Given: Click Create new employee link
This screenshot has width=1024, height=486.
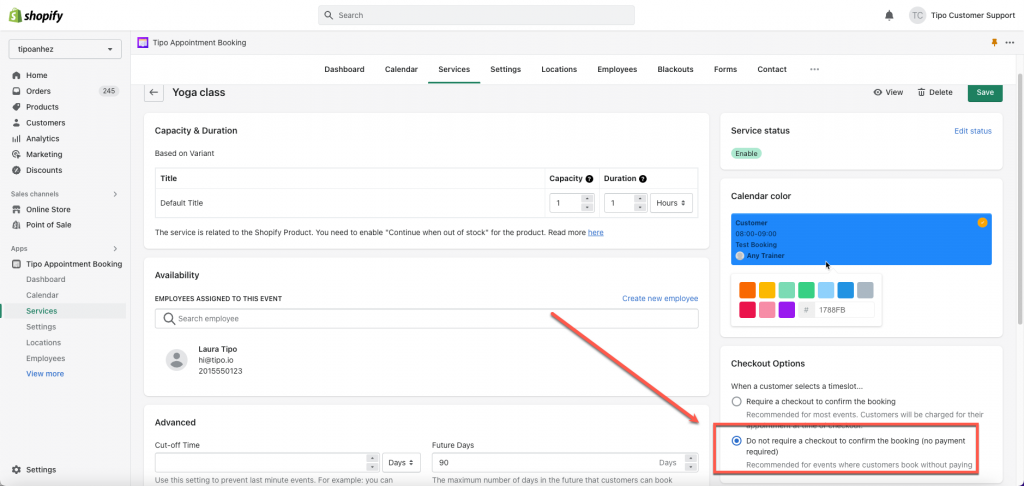Looking at the screenshot, I should pyautogui.click(x=660, y=299).
